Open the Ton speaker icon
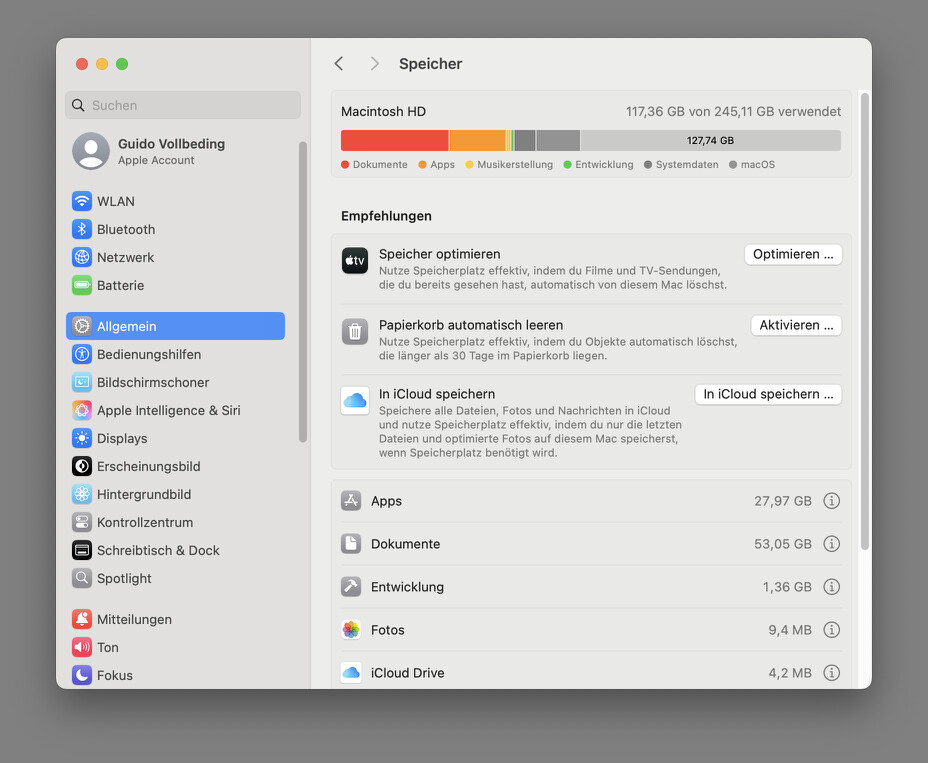The width and height of the screenshot is (928, 763). tap(82, 647)
